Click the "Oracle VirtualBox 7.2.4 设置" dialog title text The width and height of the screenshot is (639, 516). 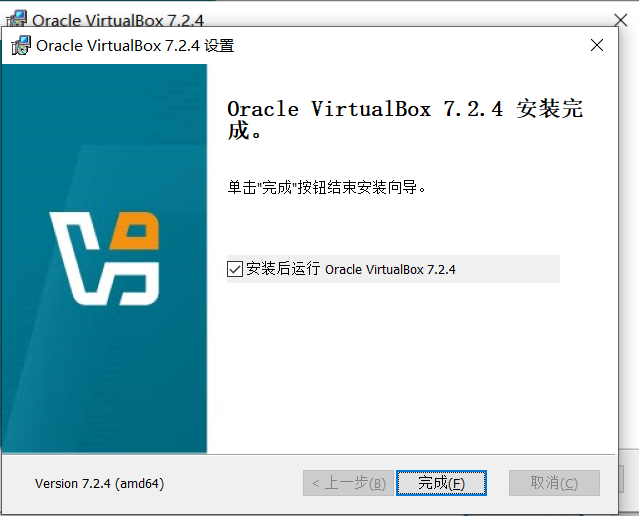coord(135,45)
